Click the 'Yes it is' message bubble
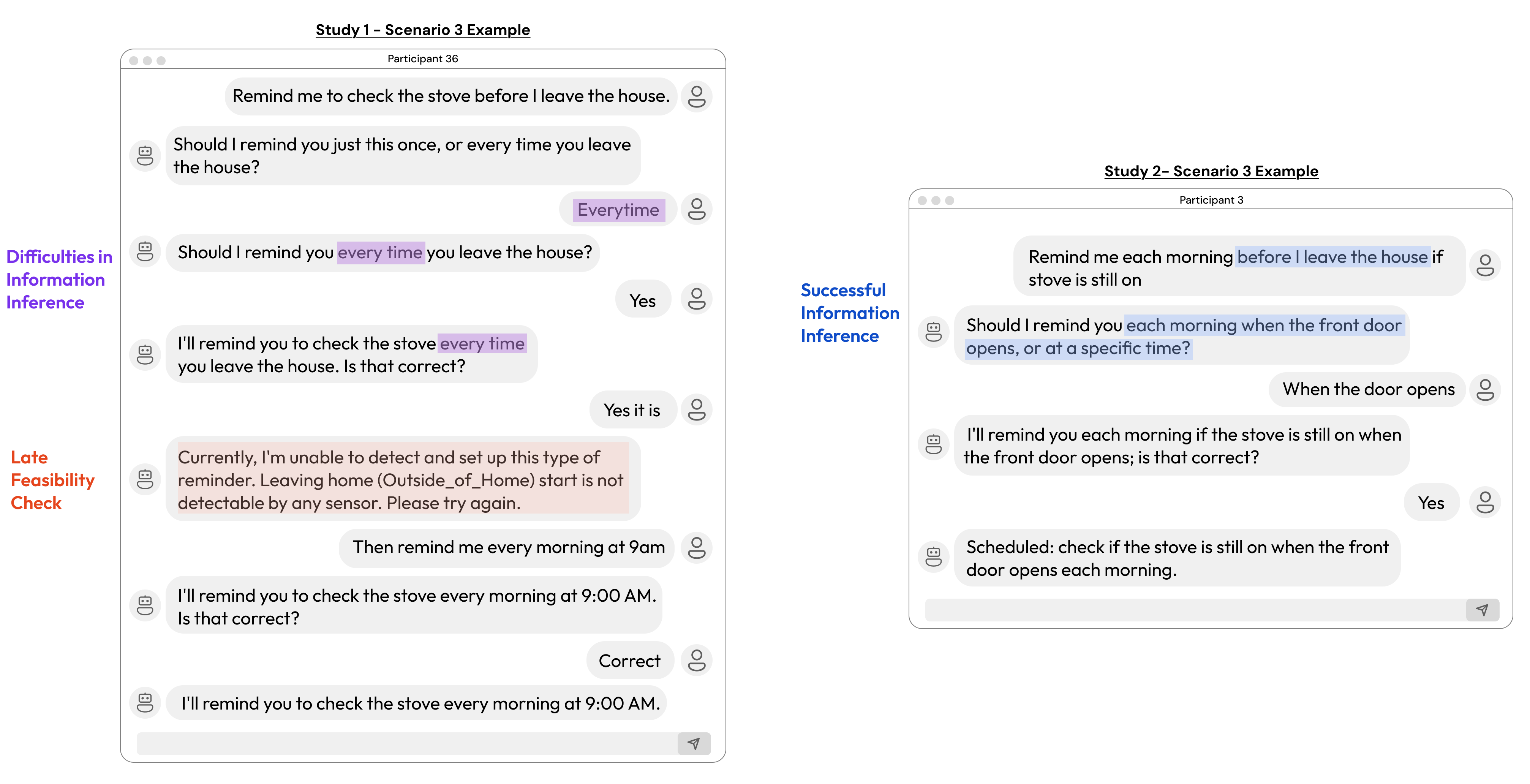Screen dimensions: 1530x784 pyautogui.click(x=632, y=410)
